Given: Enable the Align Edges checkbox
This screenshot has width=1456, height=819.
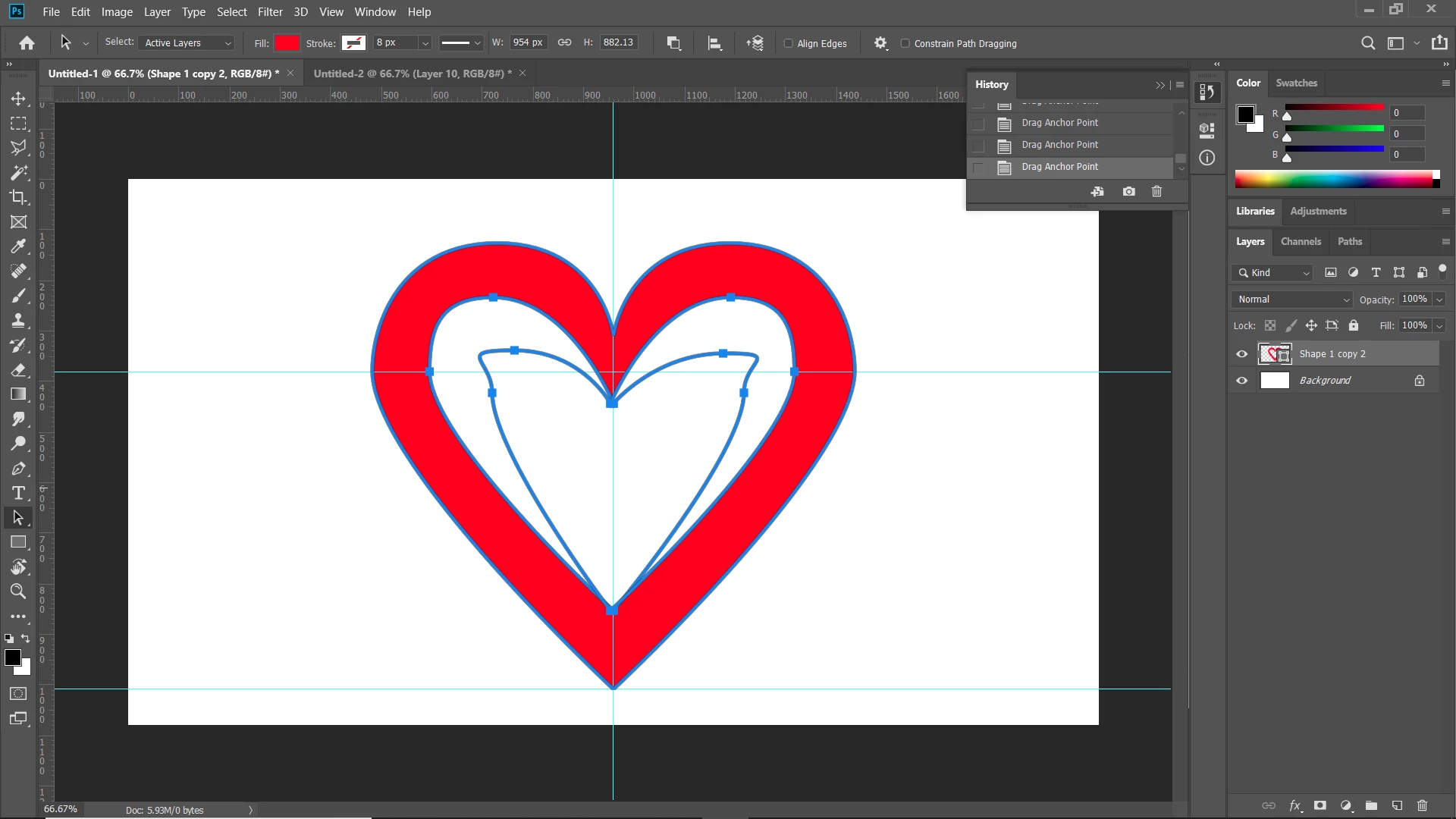Looking at the screenshot, I should click(789, 43).
